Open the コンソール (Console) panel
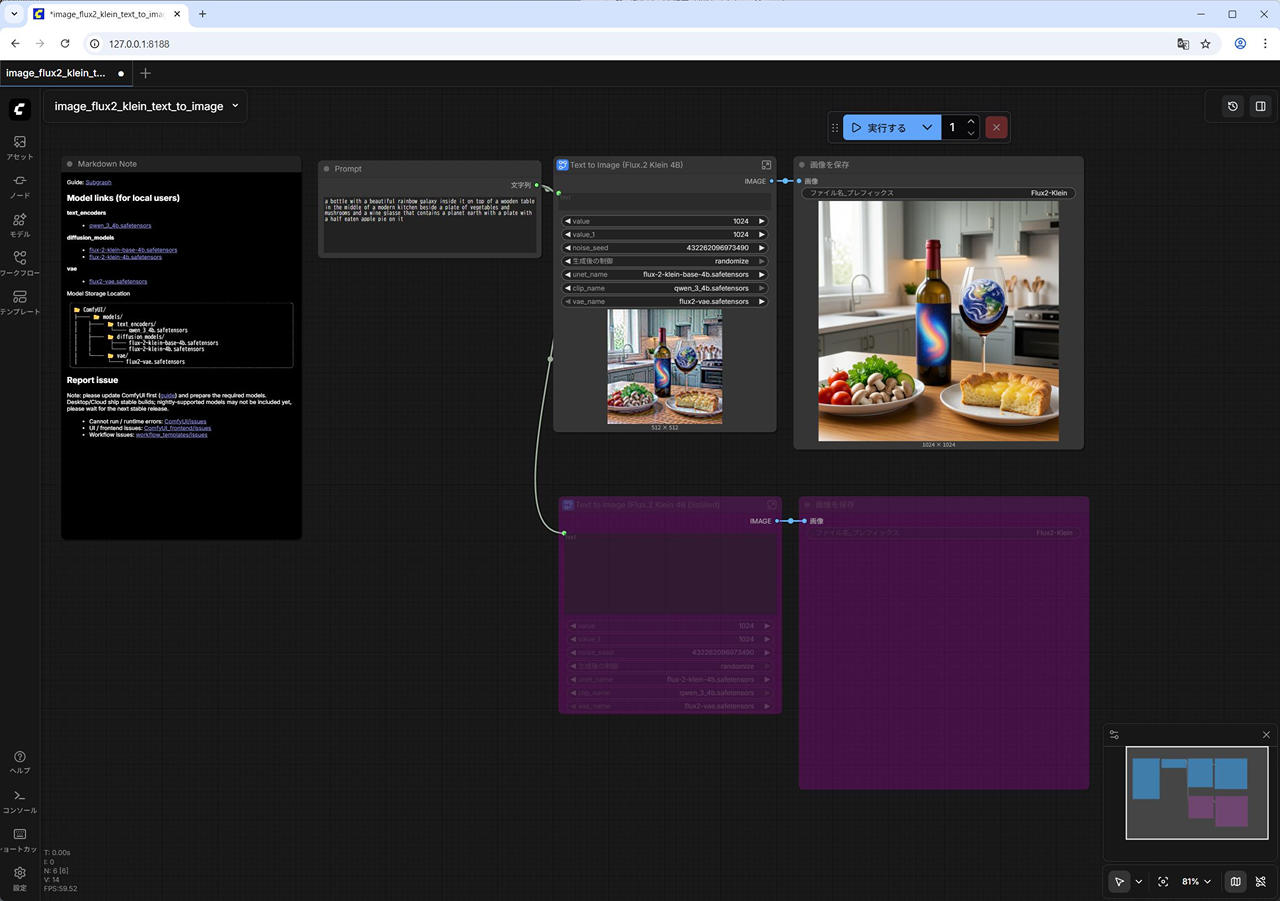This screenshot has height=901, width=1280. pos(19,801)
